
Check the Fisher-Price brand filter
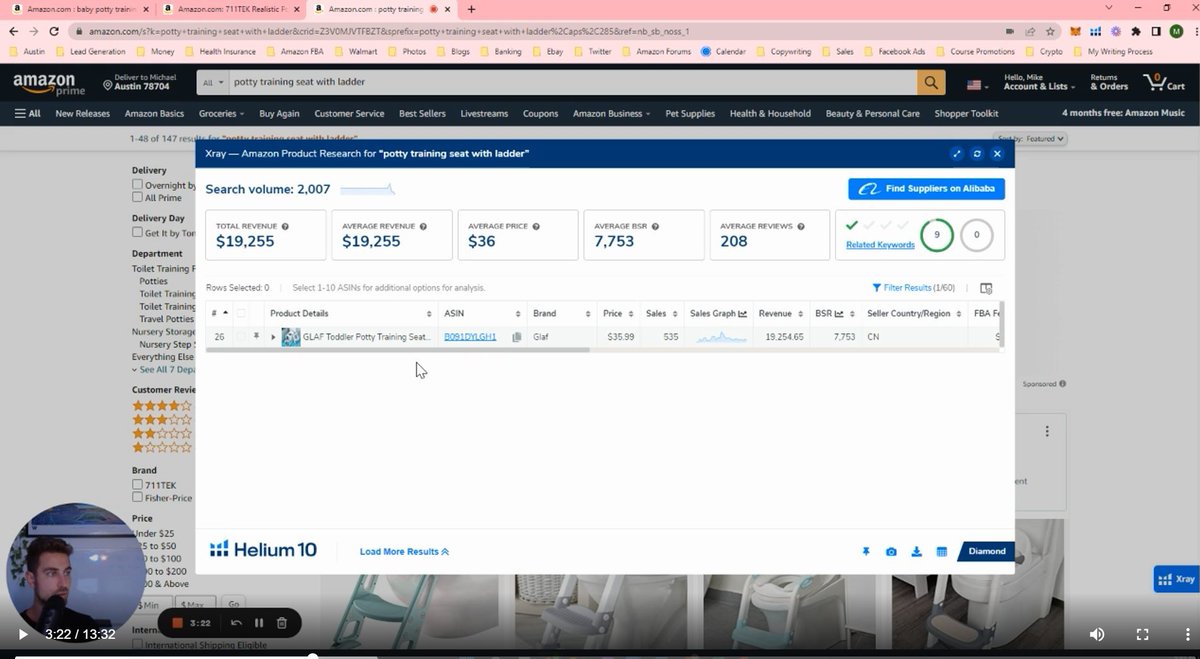click(x=138, y=498)
